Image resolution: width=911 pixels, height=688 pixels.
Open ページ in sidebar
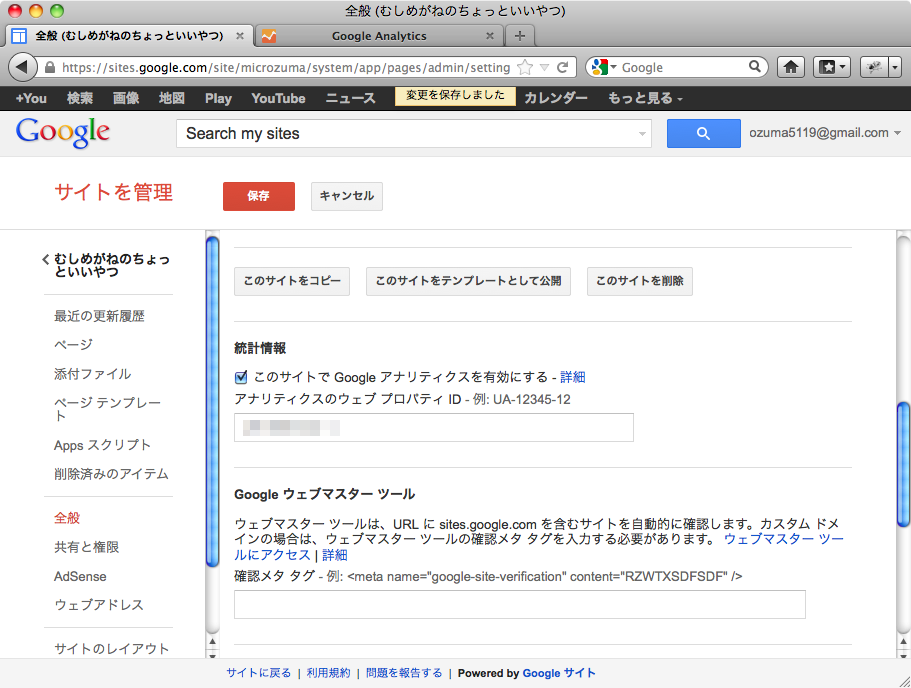(x=73, y=345)
